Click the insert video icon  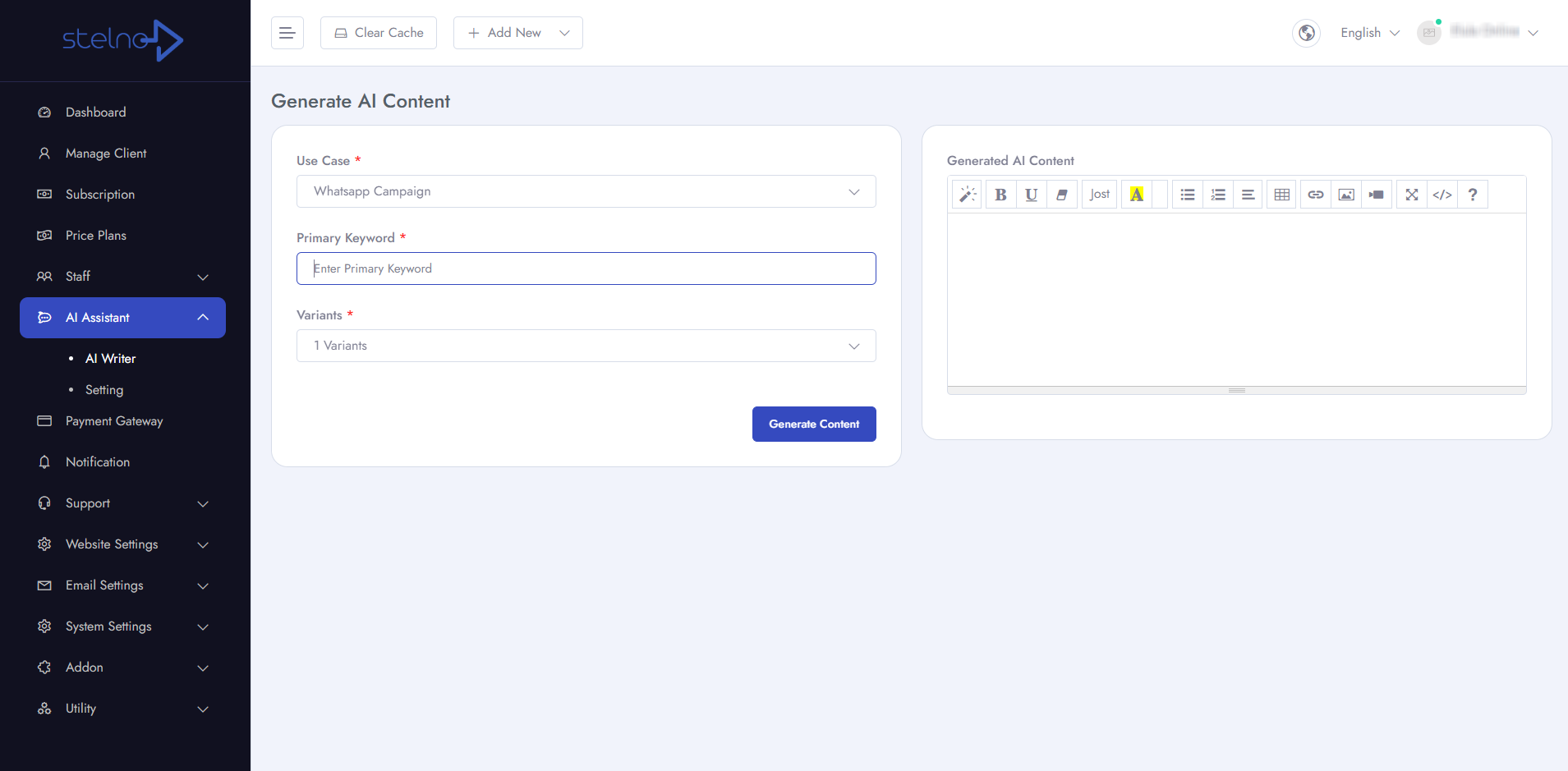(x=1376, y=195)
